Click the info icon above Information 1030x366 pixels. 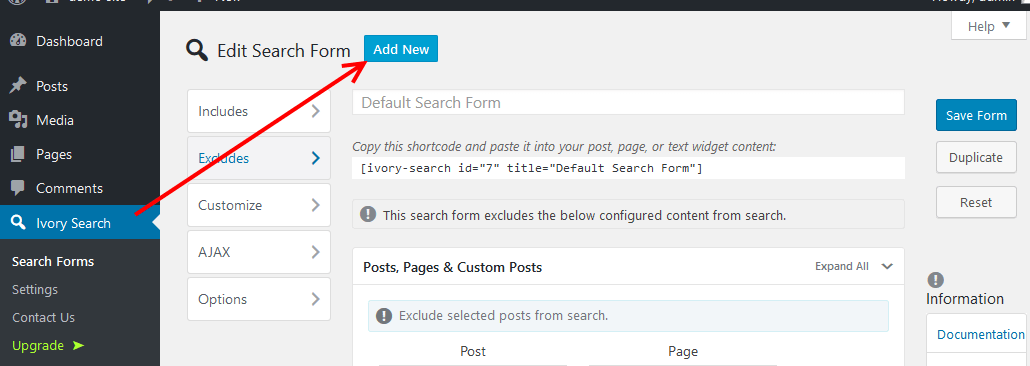click(935, 281)
